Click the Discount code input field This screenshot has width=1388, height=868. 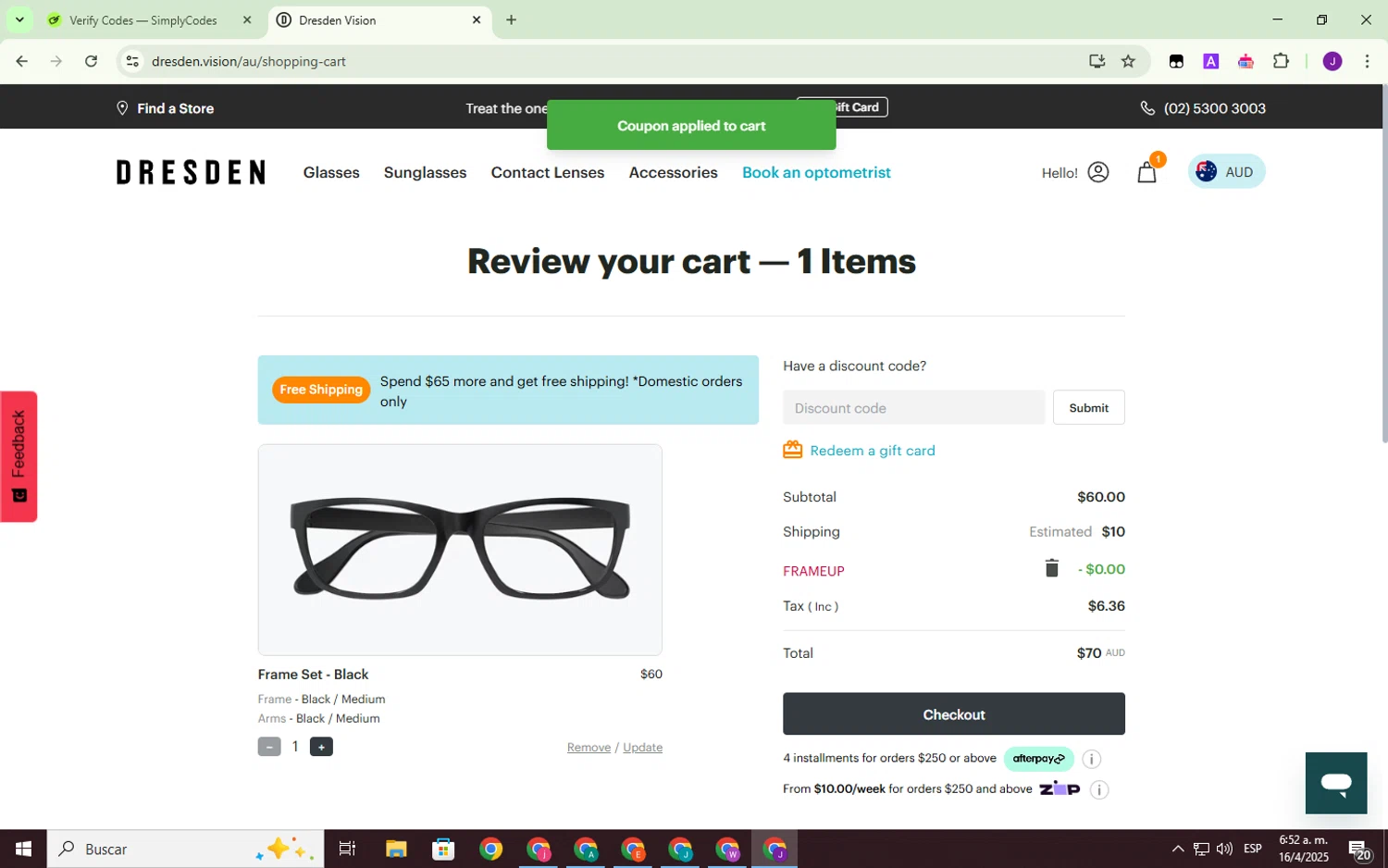coord(913,407)
